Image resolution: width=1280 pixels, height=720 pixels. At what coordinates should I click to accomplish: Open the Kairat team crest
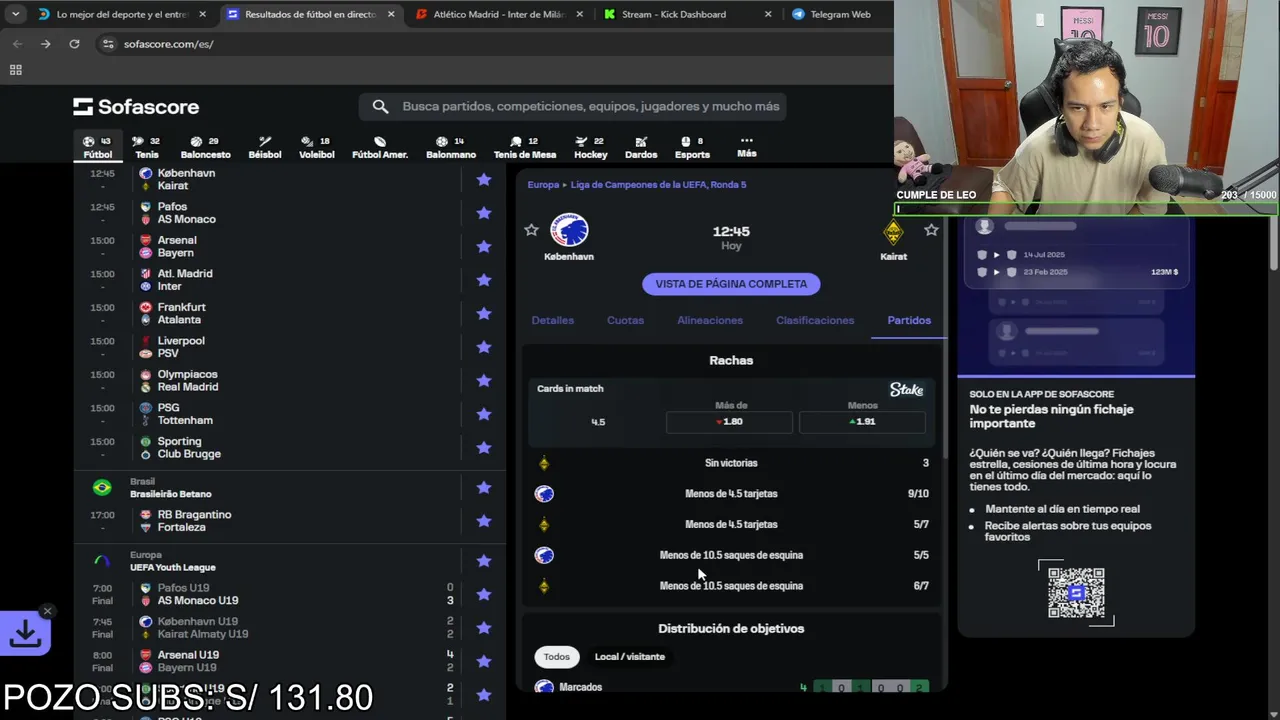pos(893,232)
